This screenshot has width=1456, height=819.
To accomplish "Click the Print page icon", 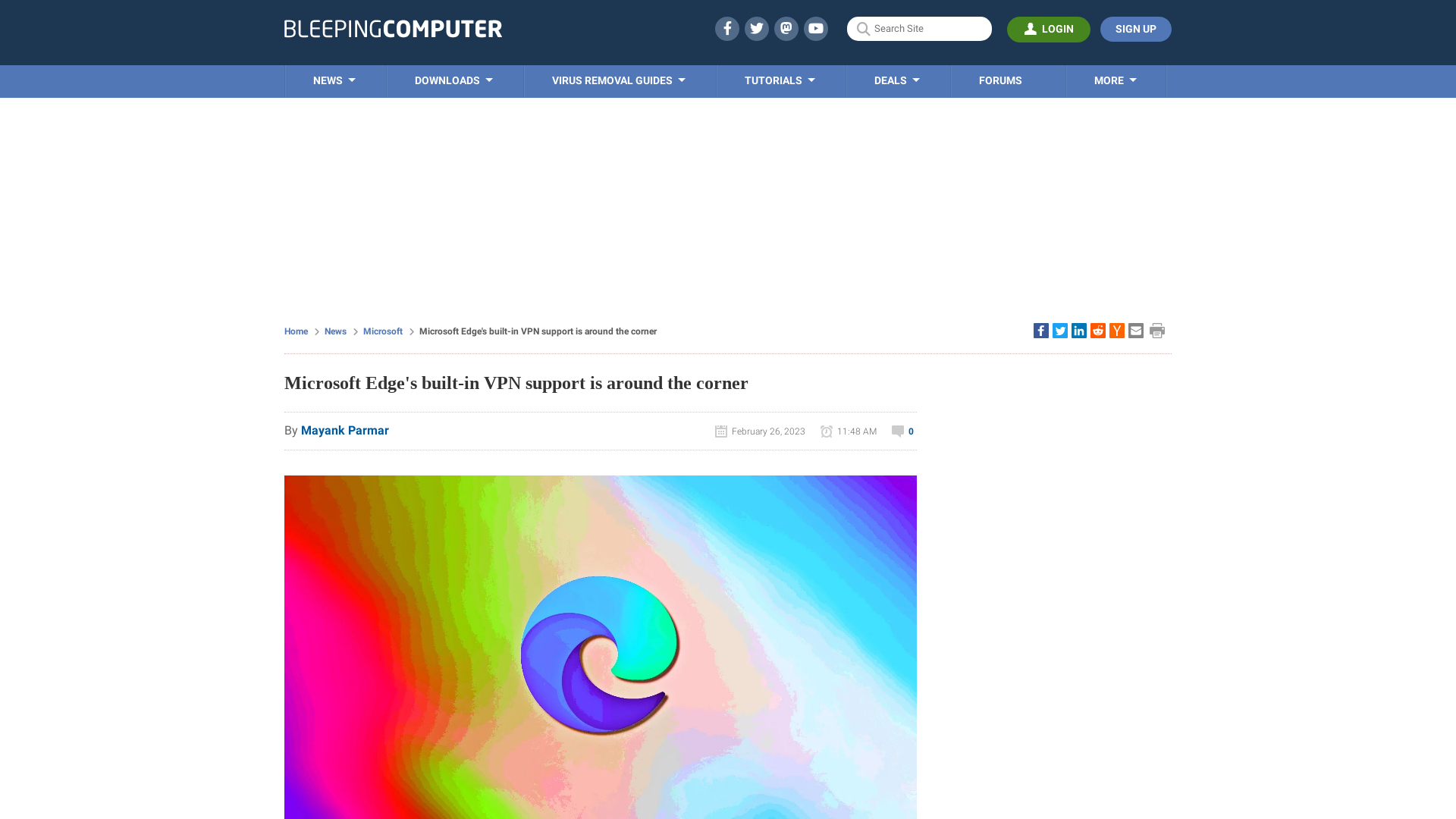I will [1157, 330].
